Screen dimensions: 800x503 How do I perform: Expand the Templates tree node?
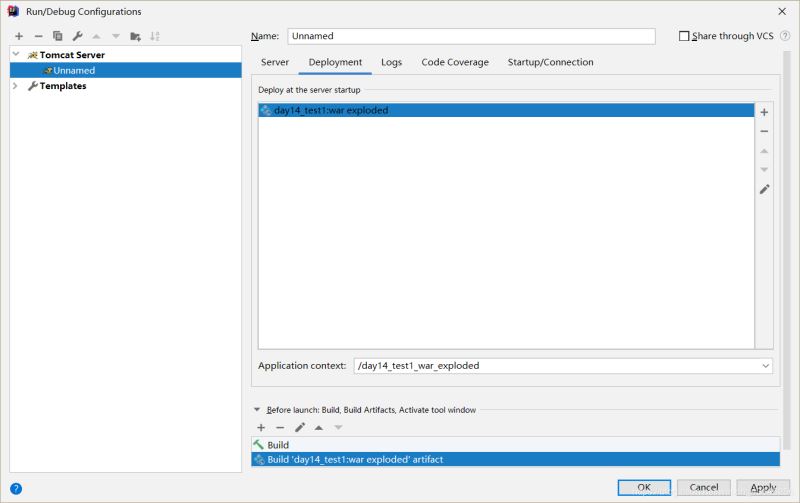(x=16, y=86)
